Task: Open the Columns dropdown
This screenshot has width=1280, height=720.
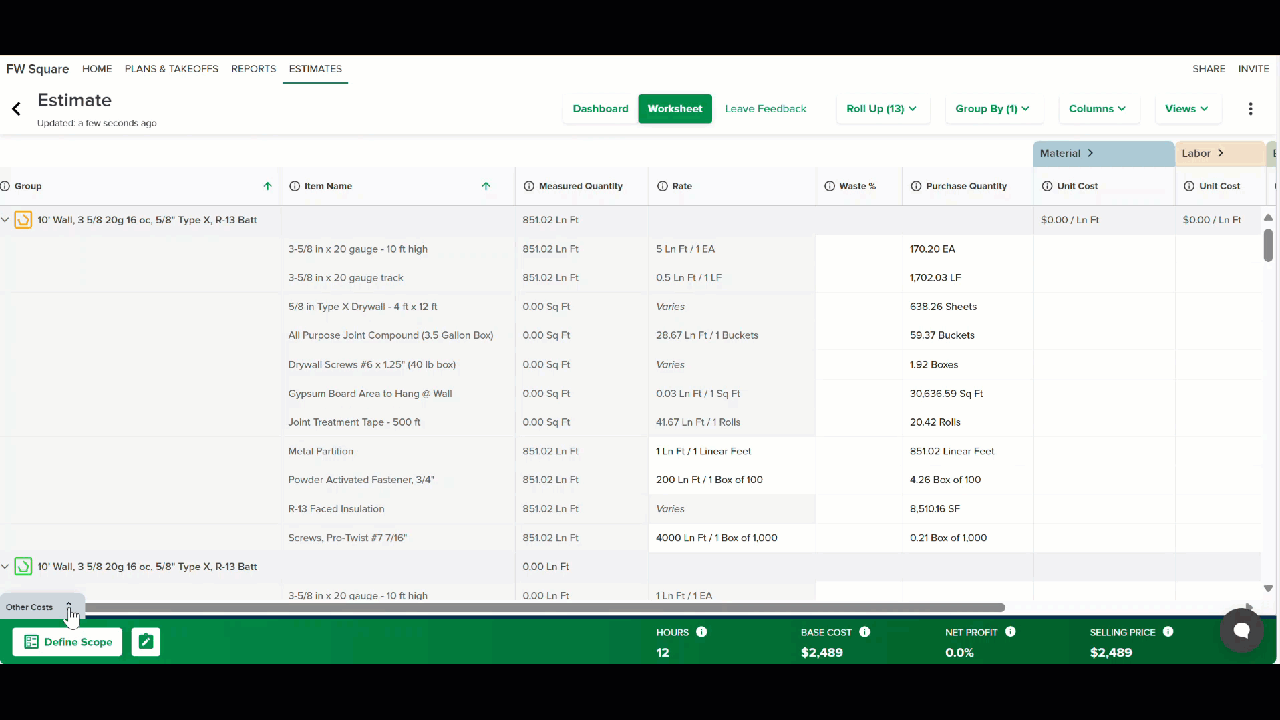Action: coord(1097,108)
